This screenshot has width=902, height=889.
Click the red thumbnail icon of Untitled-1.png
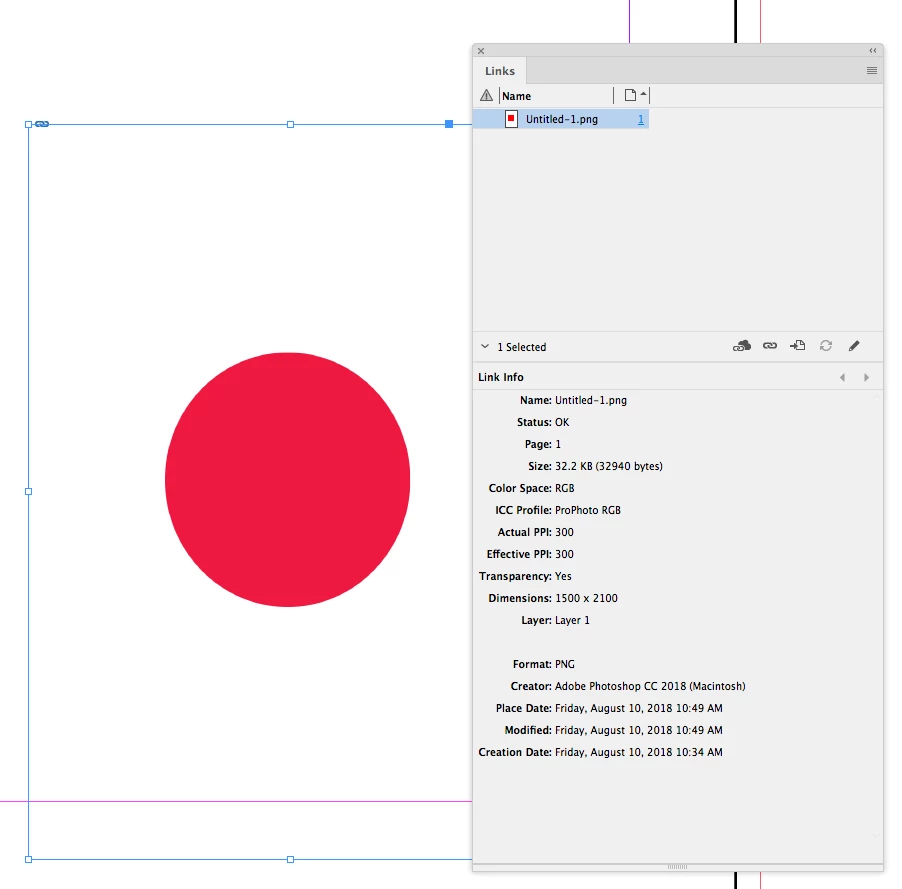(511, 119)
